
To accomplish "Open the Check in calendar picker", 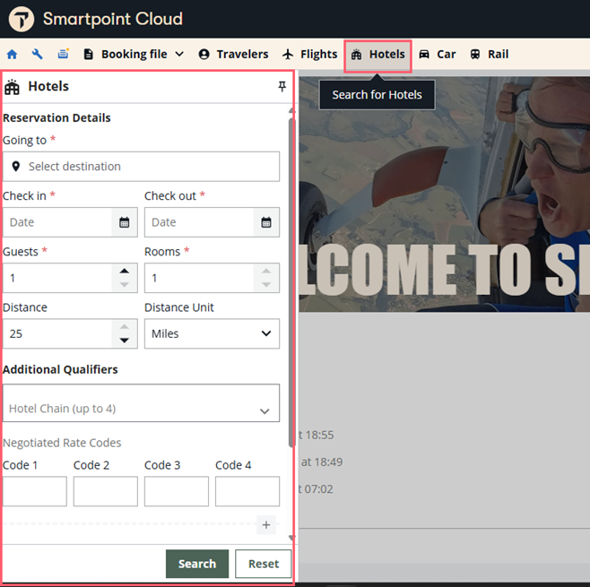I will [124, 222].
